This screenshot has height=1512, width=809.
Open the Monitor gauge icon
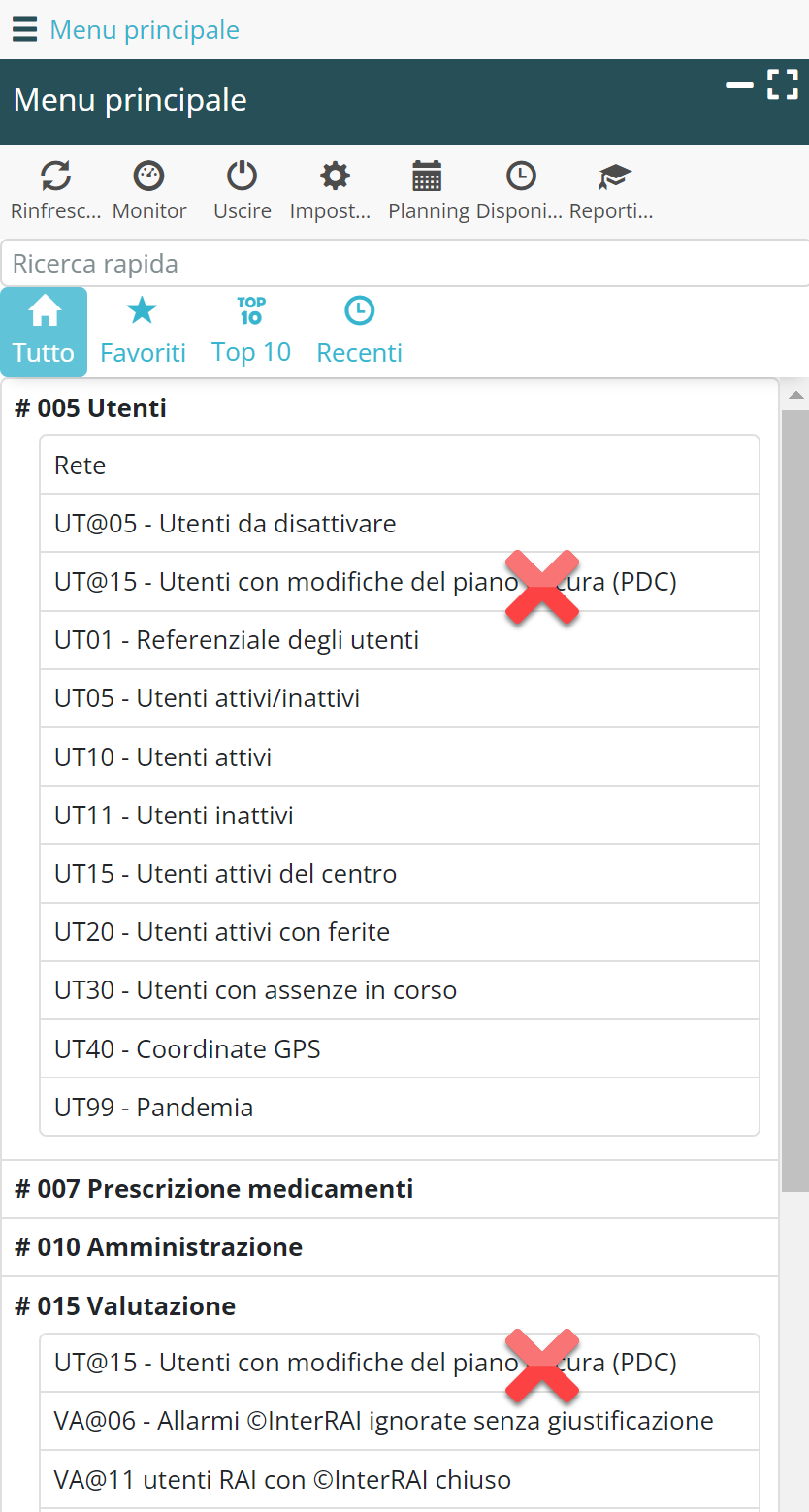148,177
